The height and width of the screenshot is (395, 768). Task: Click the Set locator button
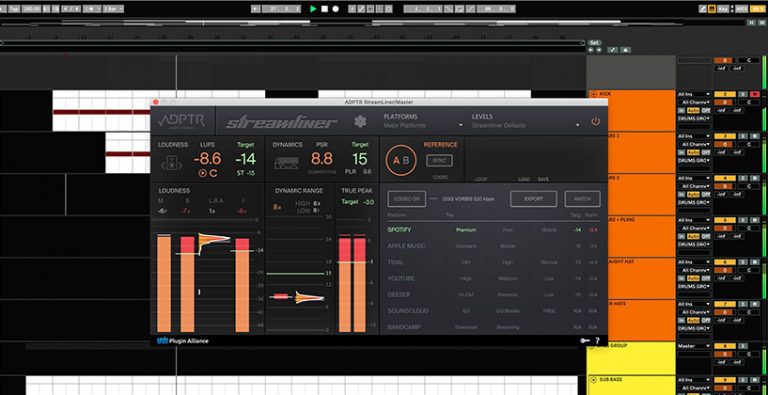[x=595, y=43]
